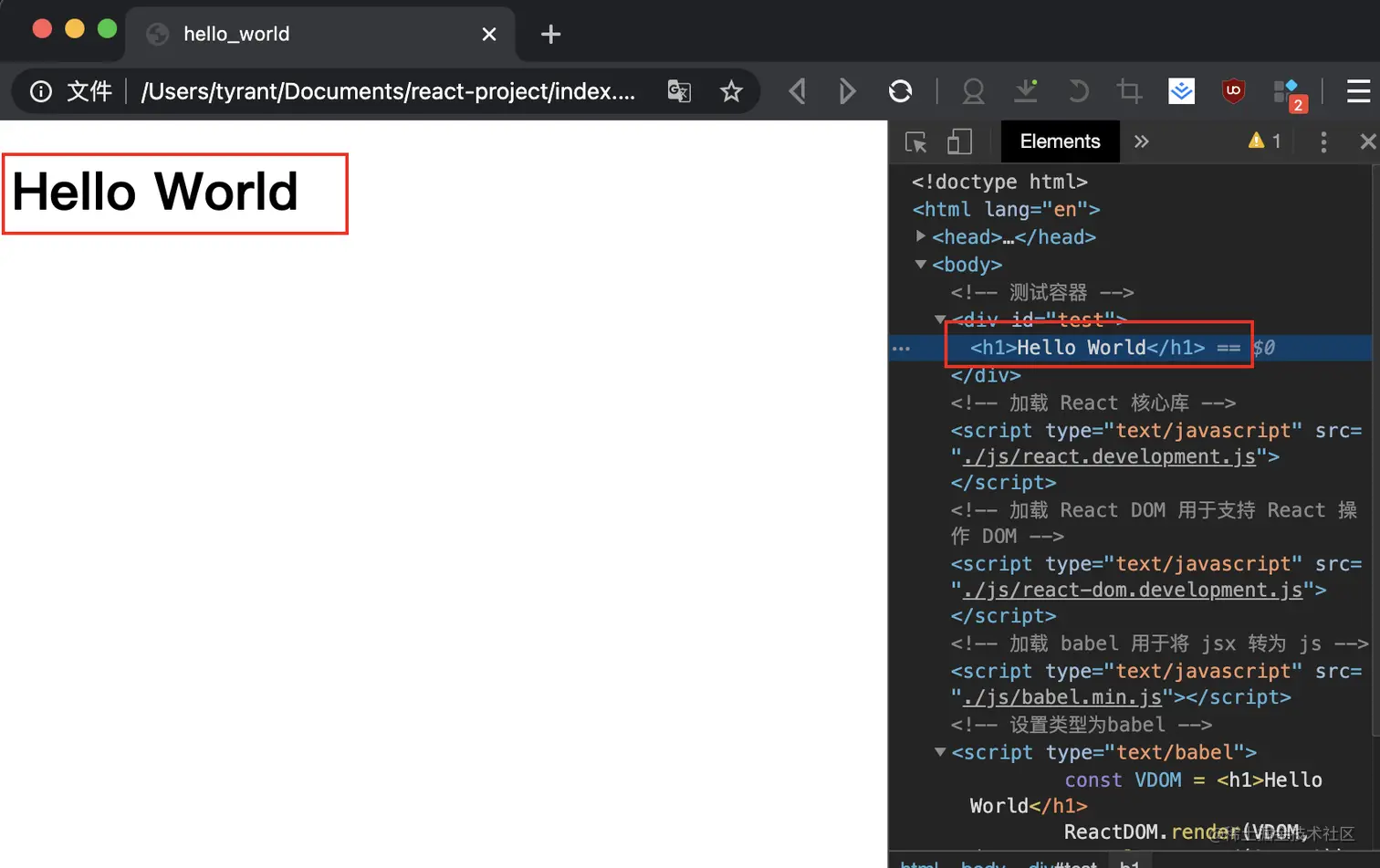Close the DevTools panel
1380x868 pixels.
point(1367,141)
